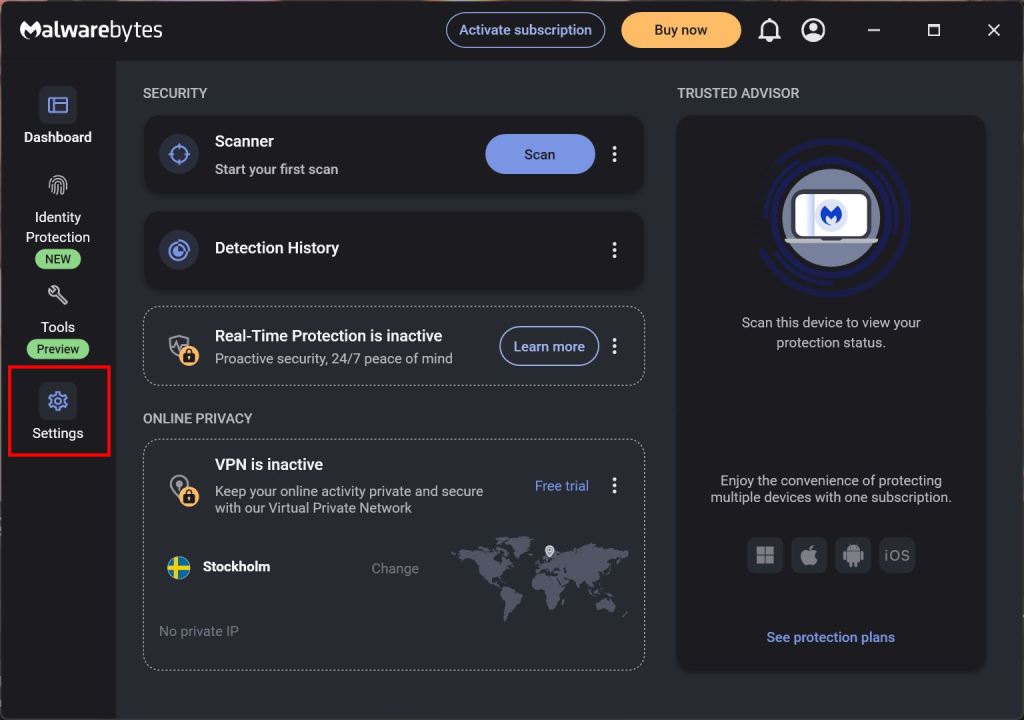Screen dimensions: 1024x720
Task: Click the Trusted Advisor laptop illustration
Action: tap(831, 218)
